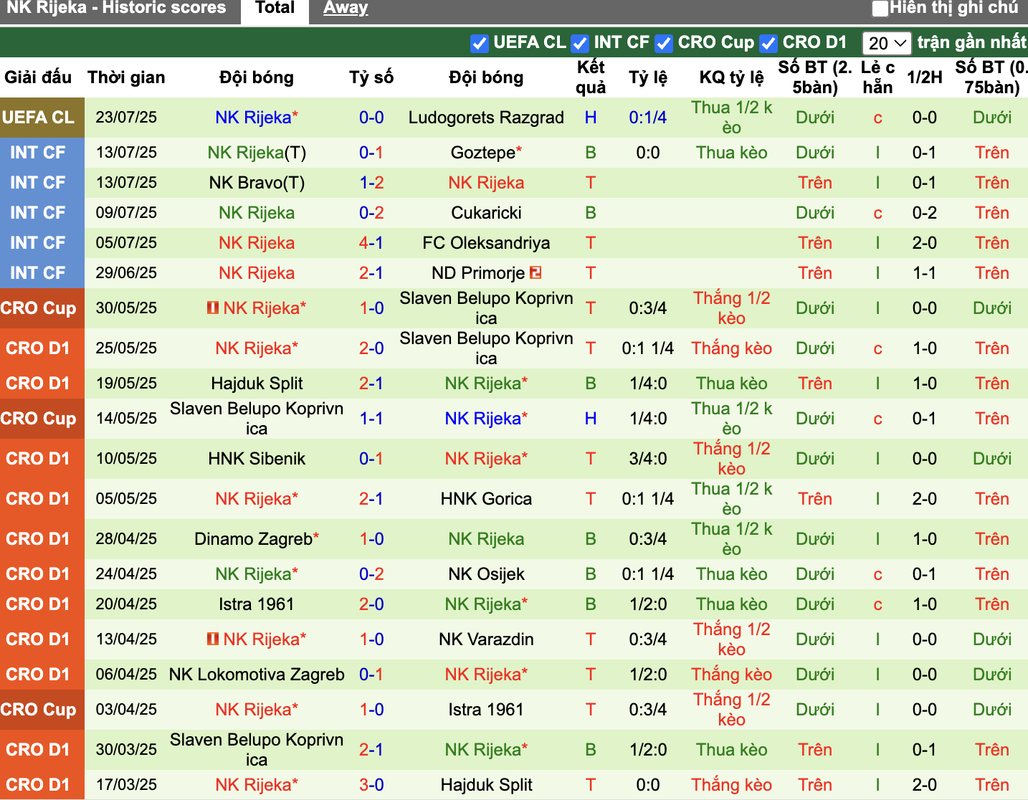Click the date 28/04/25
The width and height of the screenshot is (1028, 800).
click(126, 539)
